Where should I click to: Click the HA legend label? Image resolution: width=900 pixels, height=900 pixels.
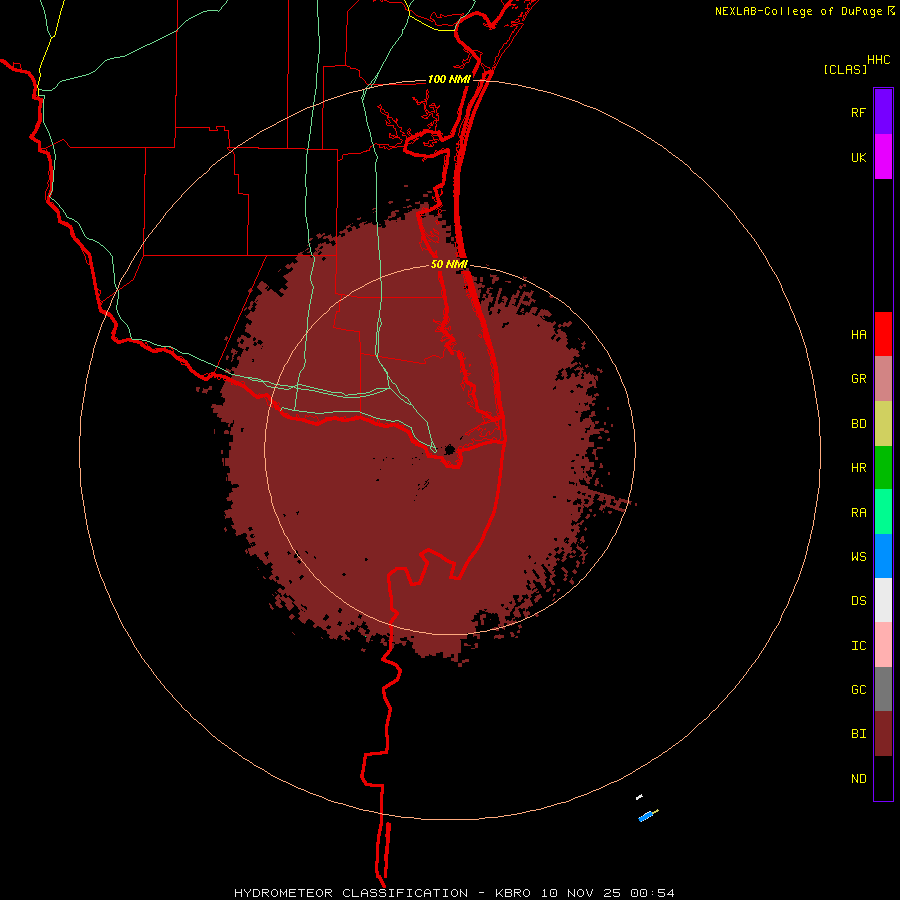[858, 335]
